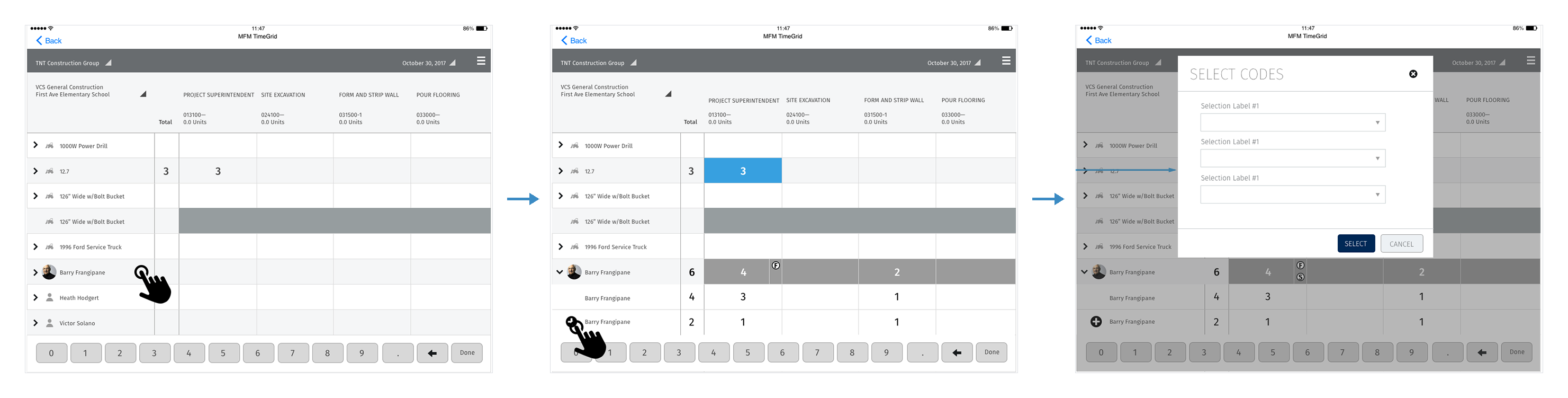This screenshot has width=1568, height=398.
Task: Tap the 7 key on the second screen keypad
Action: point(817,353)
